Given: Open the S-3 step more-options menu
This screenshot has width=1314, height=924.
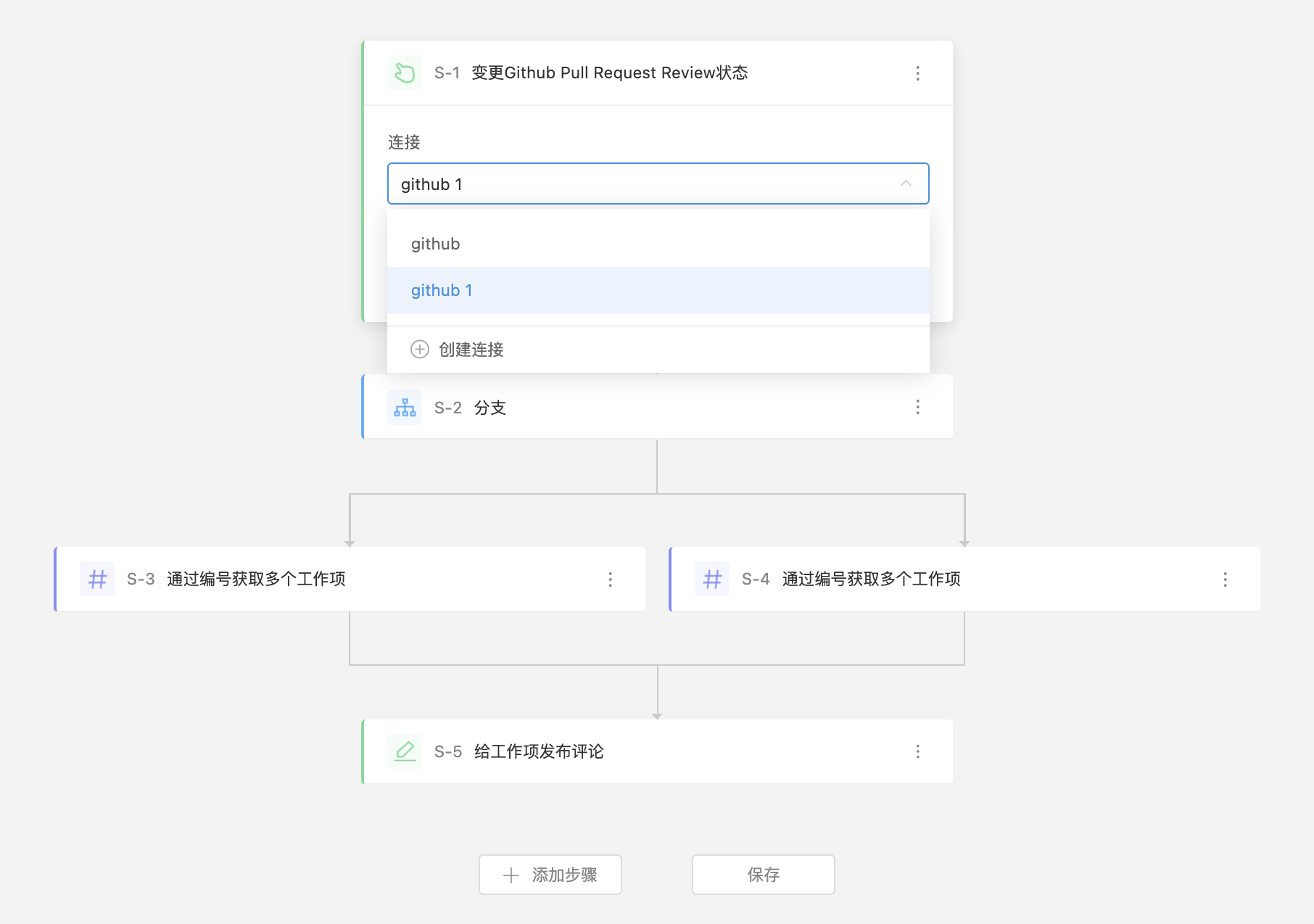Looking at the screenshot, I should 610,579.
